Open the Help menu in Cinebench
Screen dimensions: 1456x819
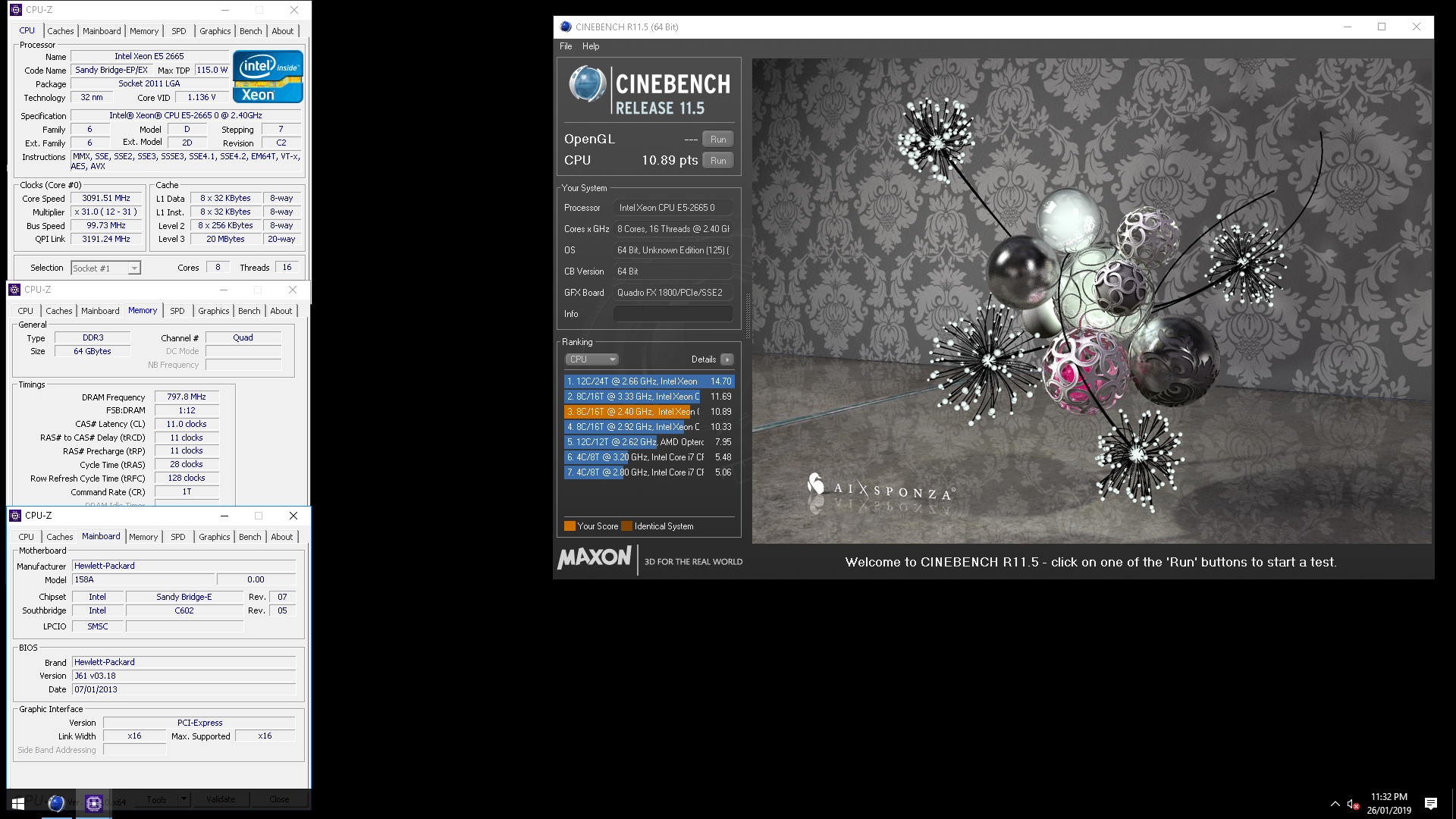pyautogui.click(x=591, y=46)
